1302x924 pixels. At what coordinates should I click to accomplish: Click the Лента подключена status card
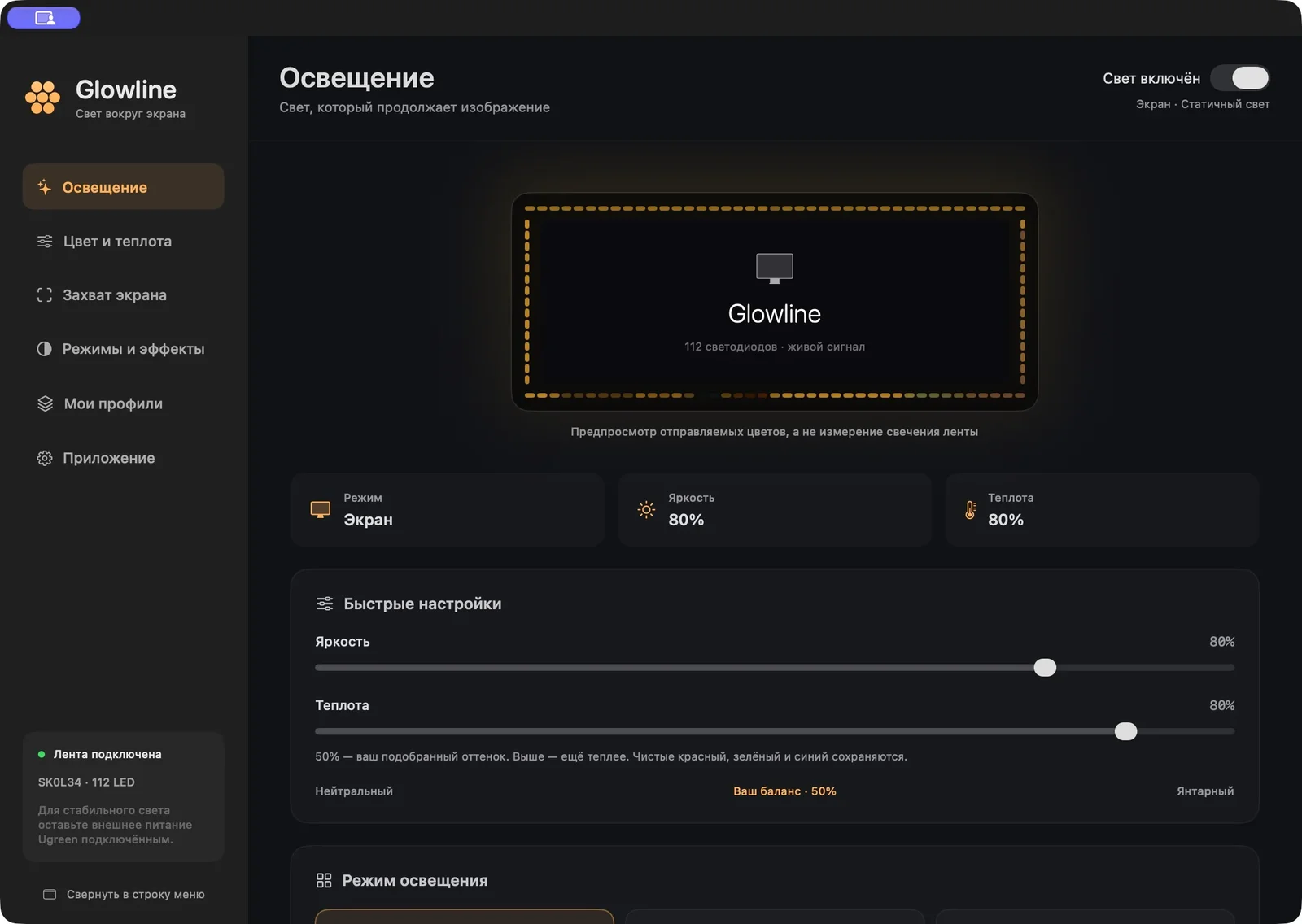(x=124, y=796)
